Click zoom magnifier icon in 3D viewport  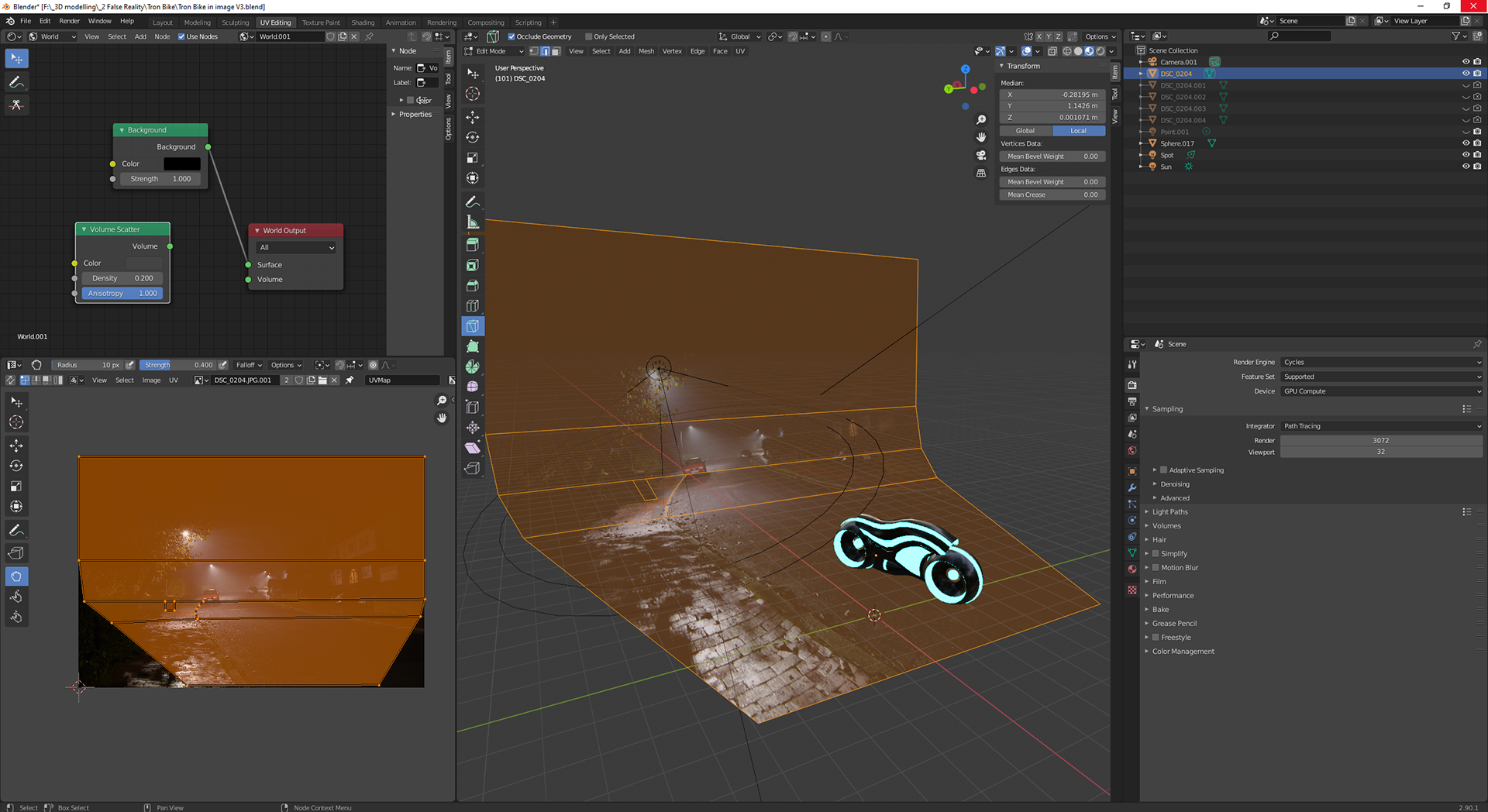981,120
